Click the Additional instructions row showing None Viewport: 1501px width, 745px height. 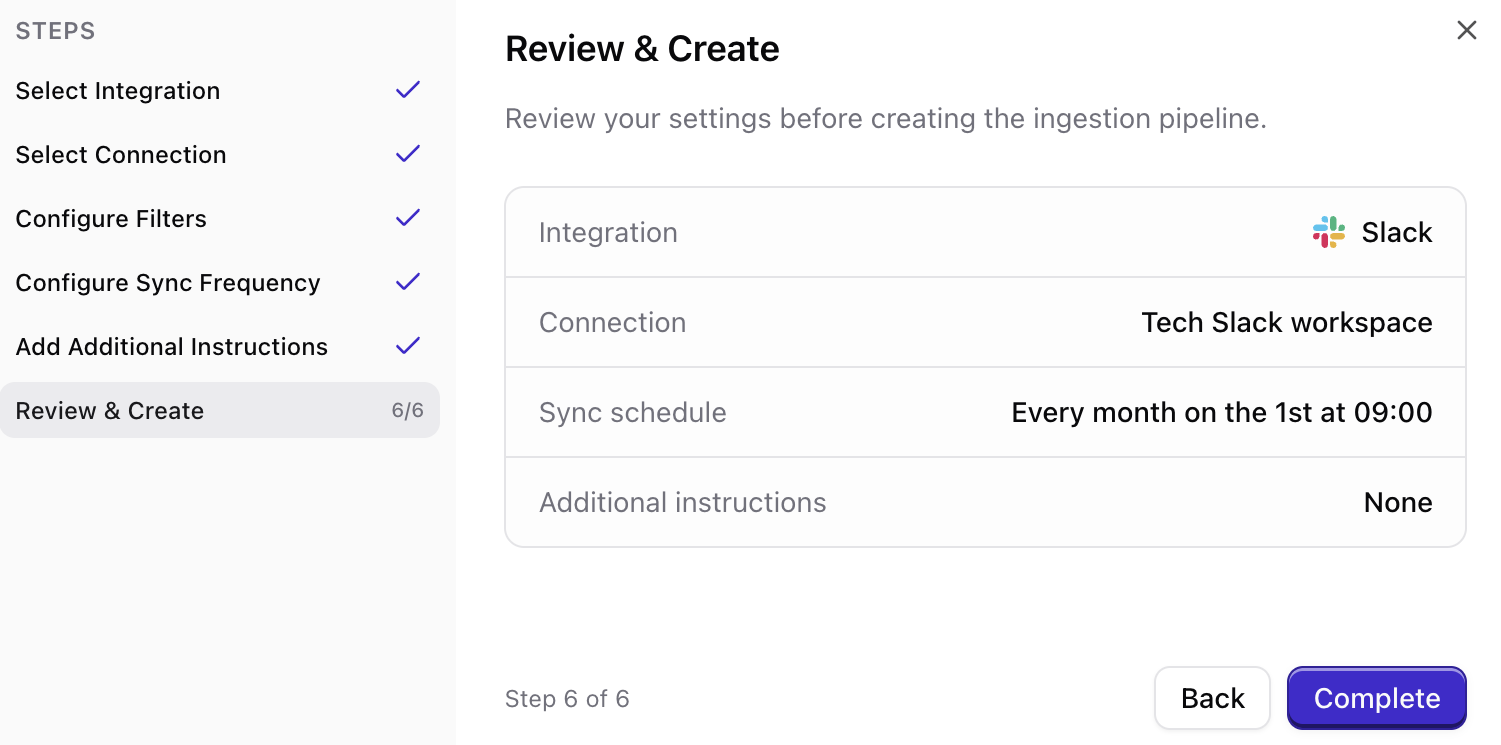pyautogui.click(x=985, y=502)
